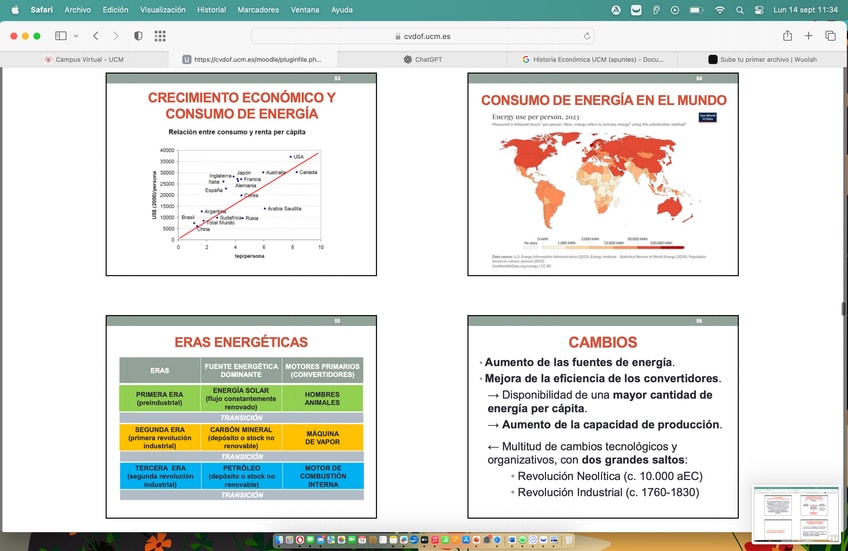
Task: Switch to the Campus Virtual - UCM tab
Action: tap(84, 59)
